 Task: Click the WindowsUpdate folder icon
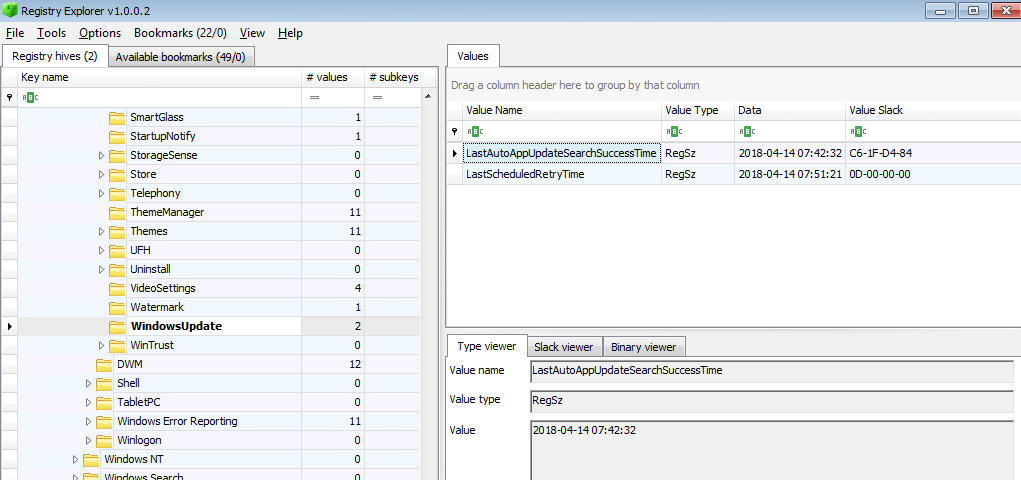(x=117, y=326)
